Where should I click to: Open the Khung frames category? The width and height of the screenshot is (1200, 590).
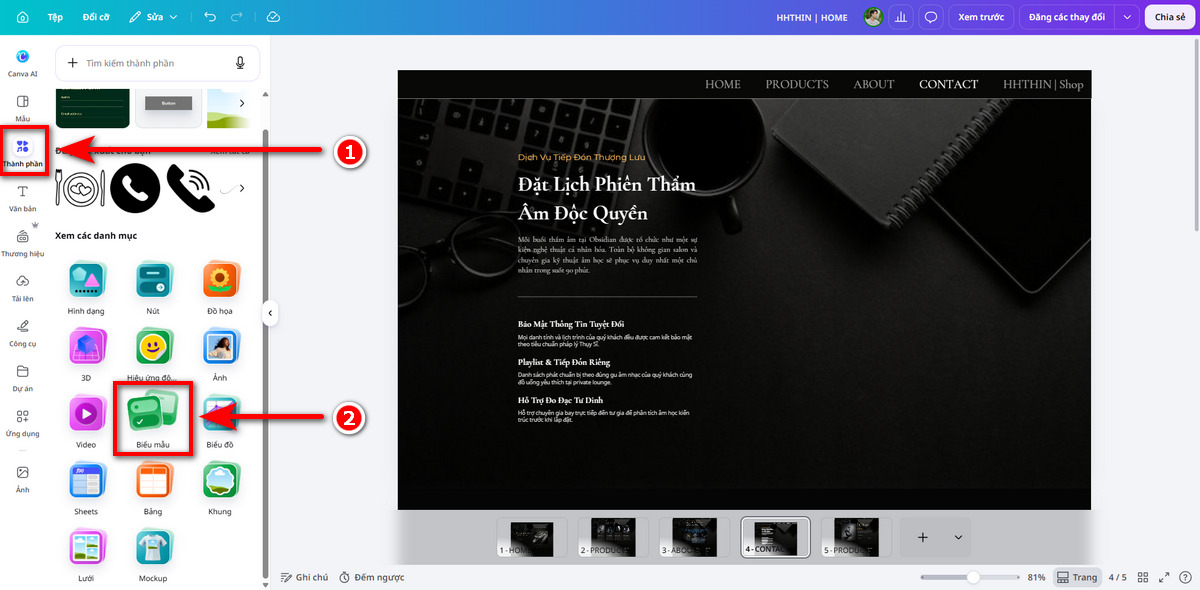pos(220,489)
